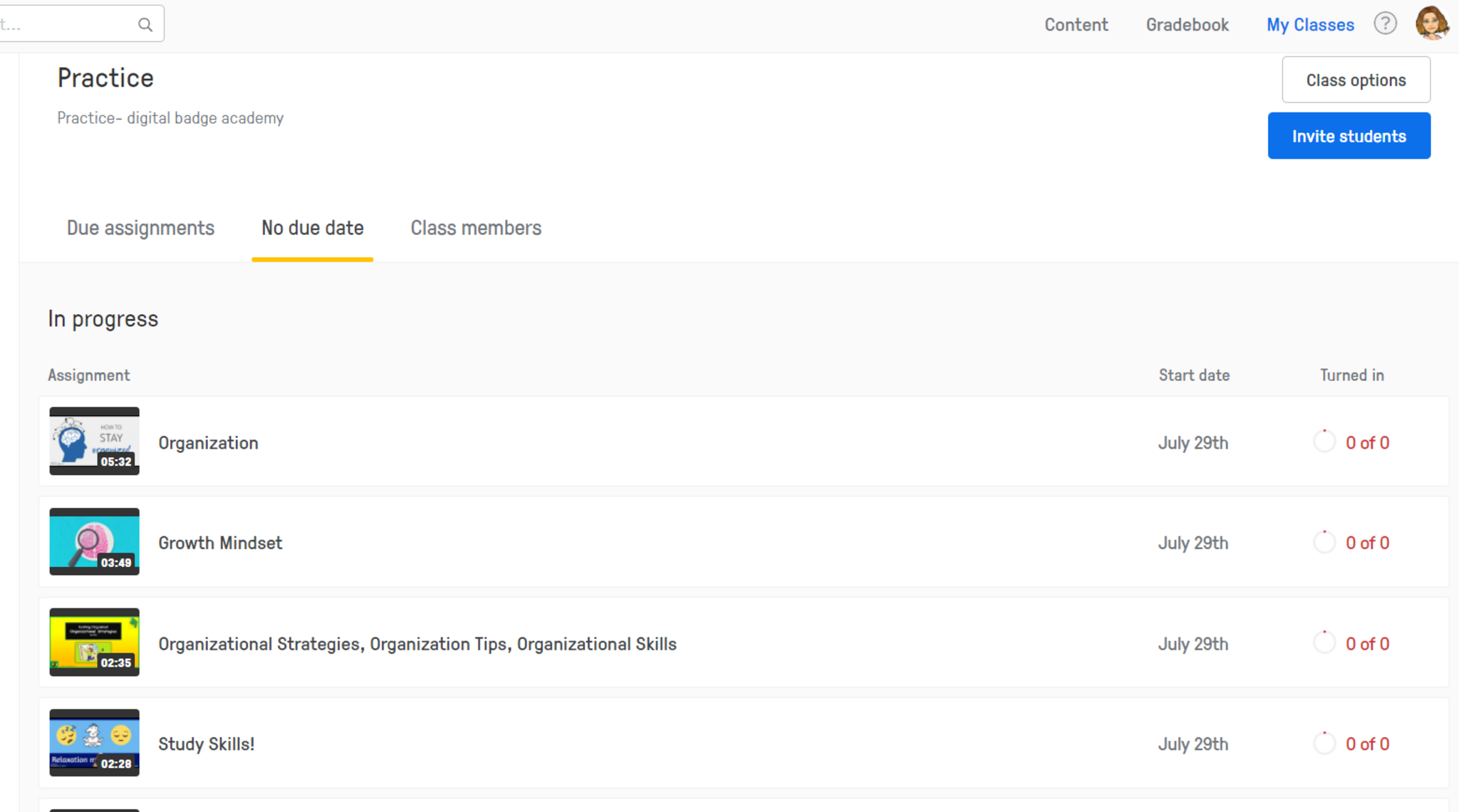Open the Growth Mindset video thumbnail

94,541
